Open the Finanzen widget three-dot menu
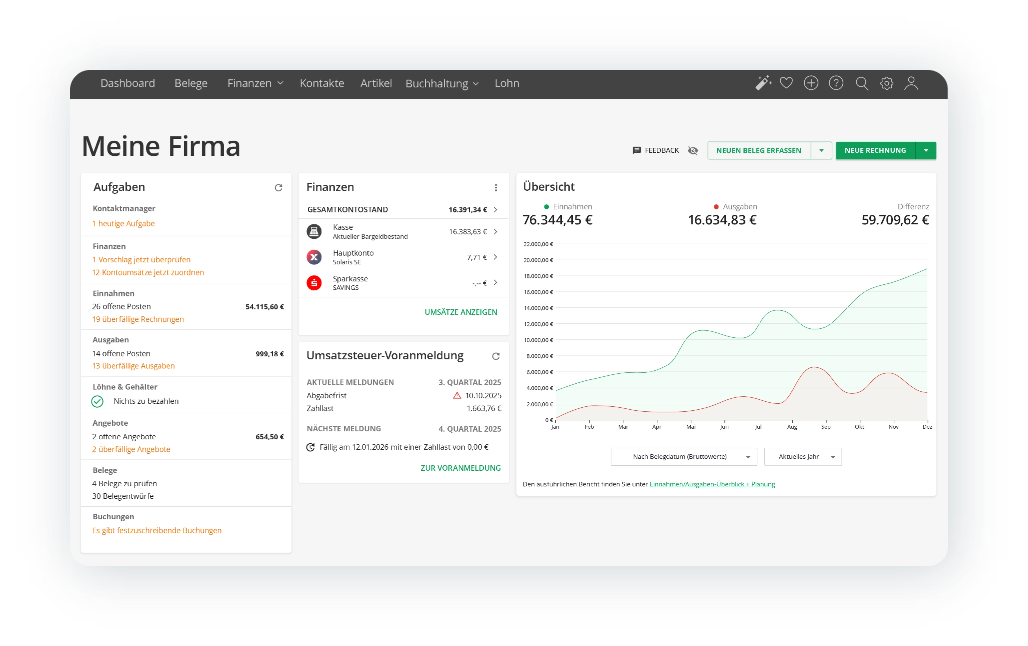 tap(496, 187)
